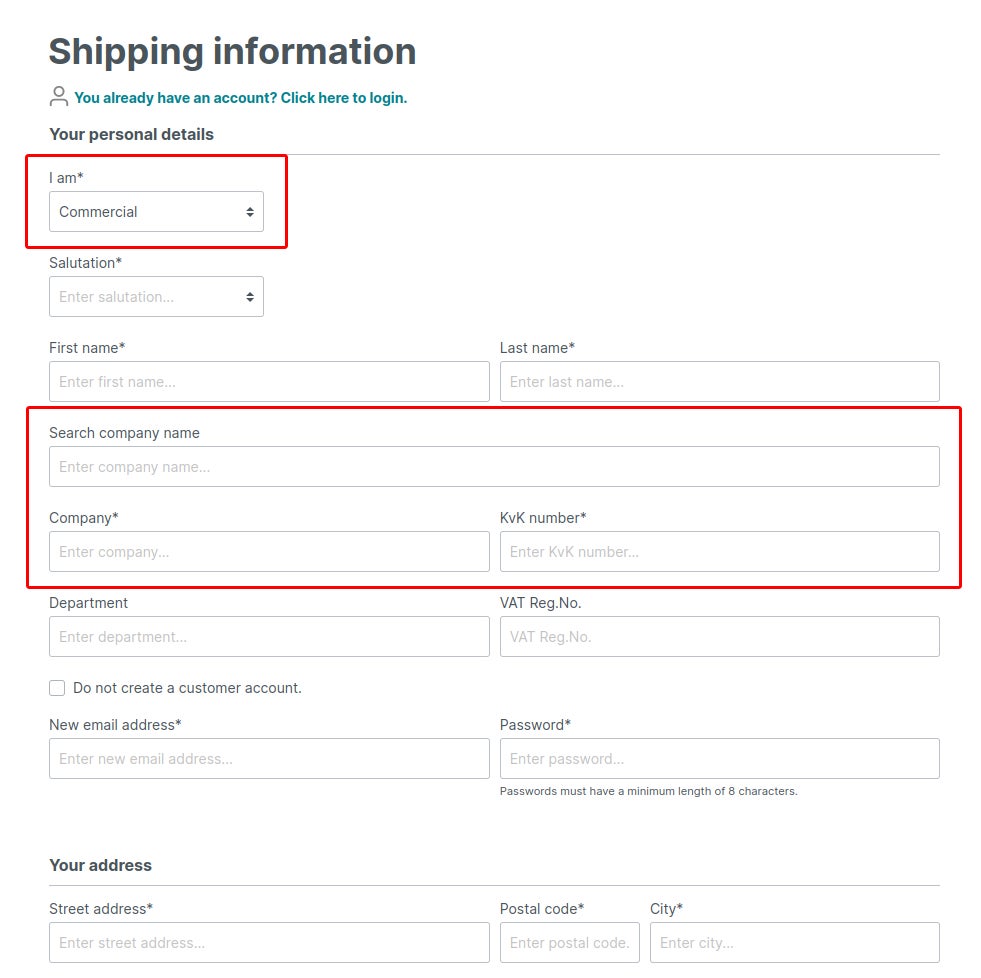Tick 'Do not create a customer account' checkbox
Image resolution: width=981 pixels, height=978 pixels.
pyautogui.click(x=57, y=688)
